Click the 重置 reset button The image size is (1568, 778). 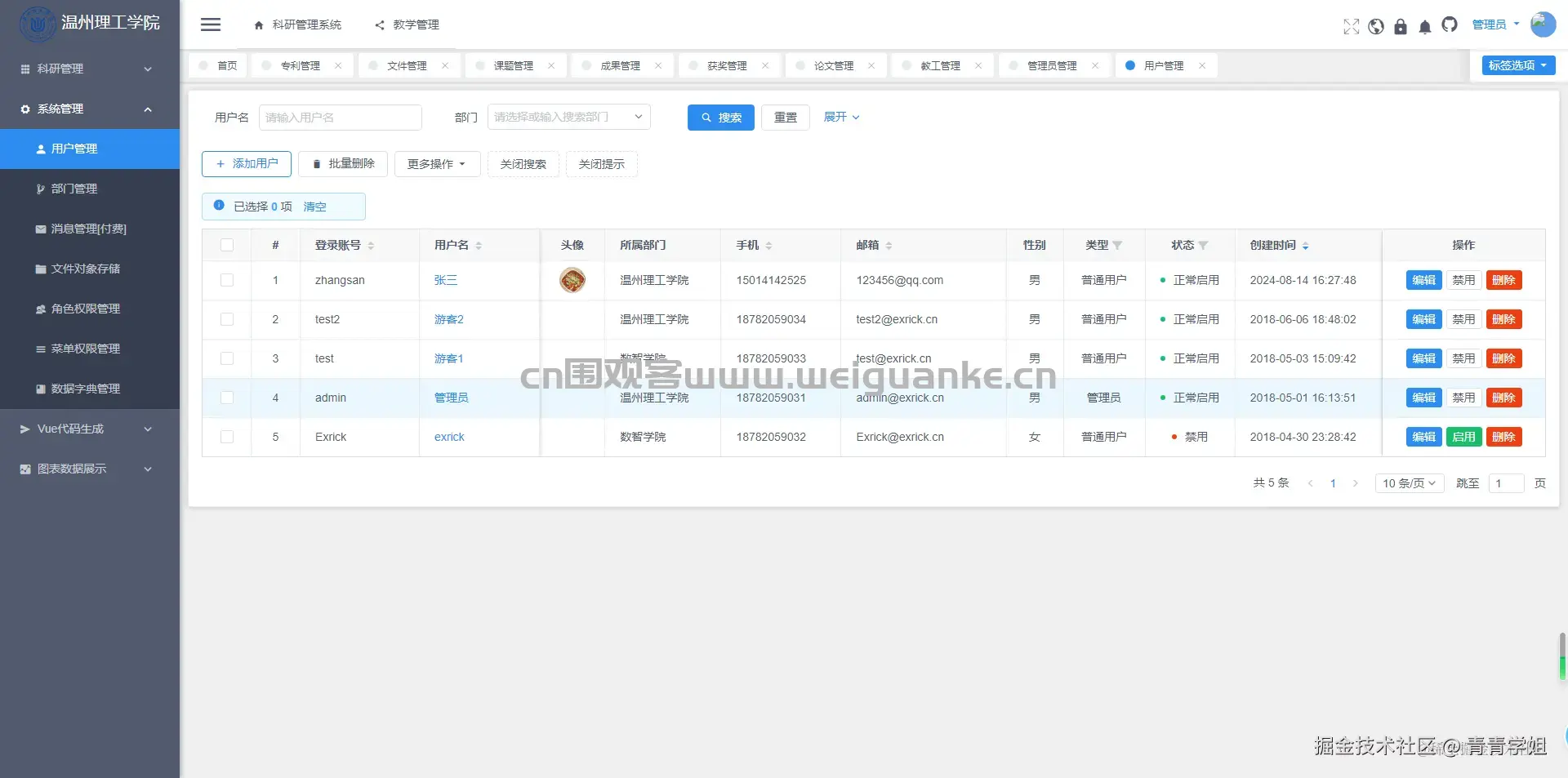click(x=786, y=118)
